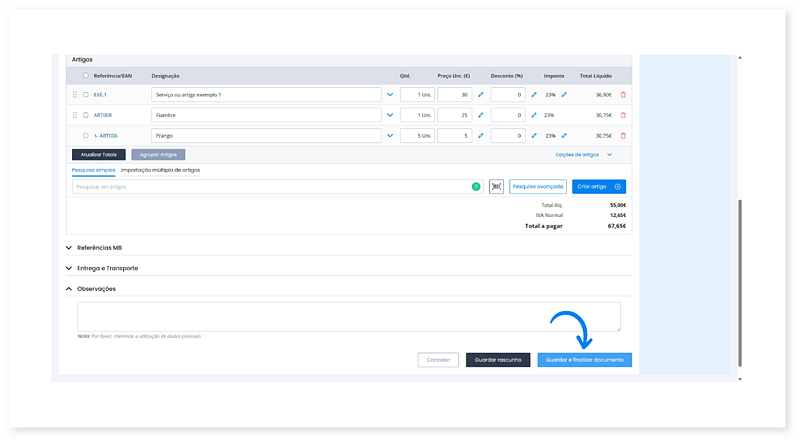Click the designation field containing Fiambre
Viewport: 800px width, 442px height.
266,115
